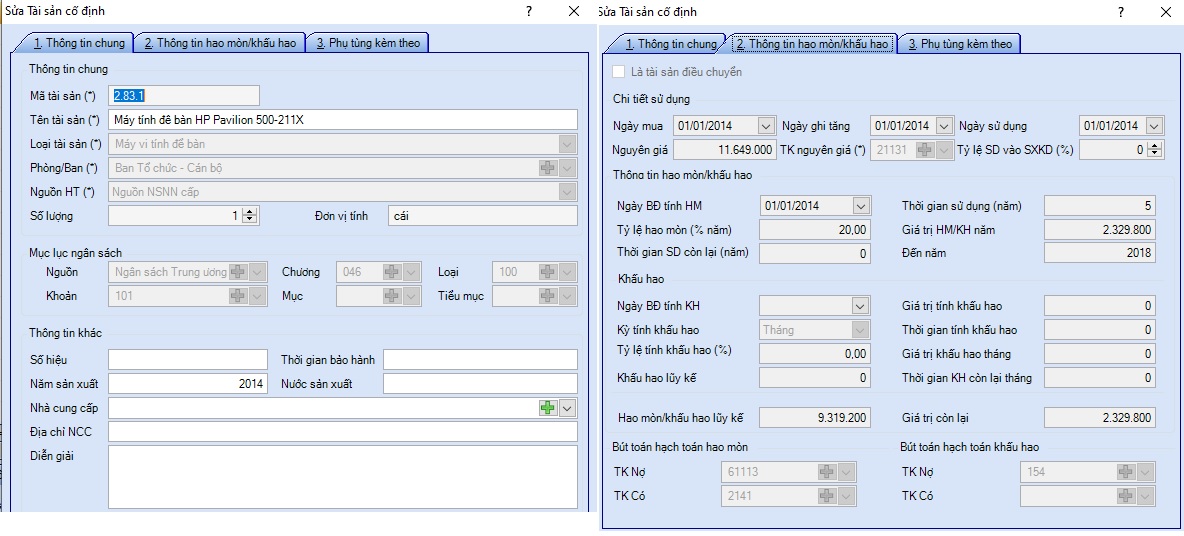1184x536 pixels.
Task: Open Thông tin chung tab in right window
Action: click(x=671, y=44)
